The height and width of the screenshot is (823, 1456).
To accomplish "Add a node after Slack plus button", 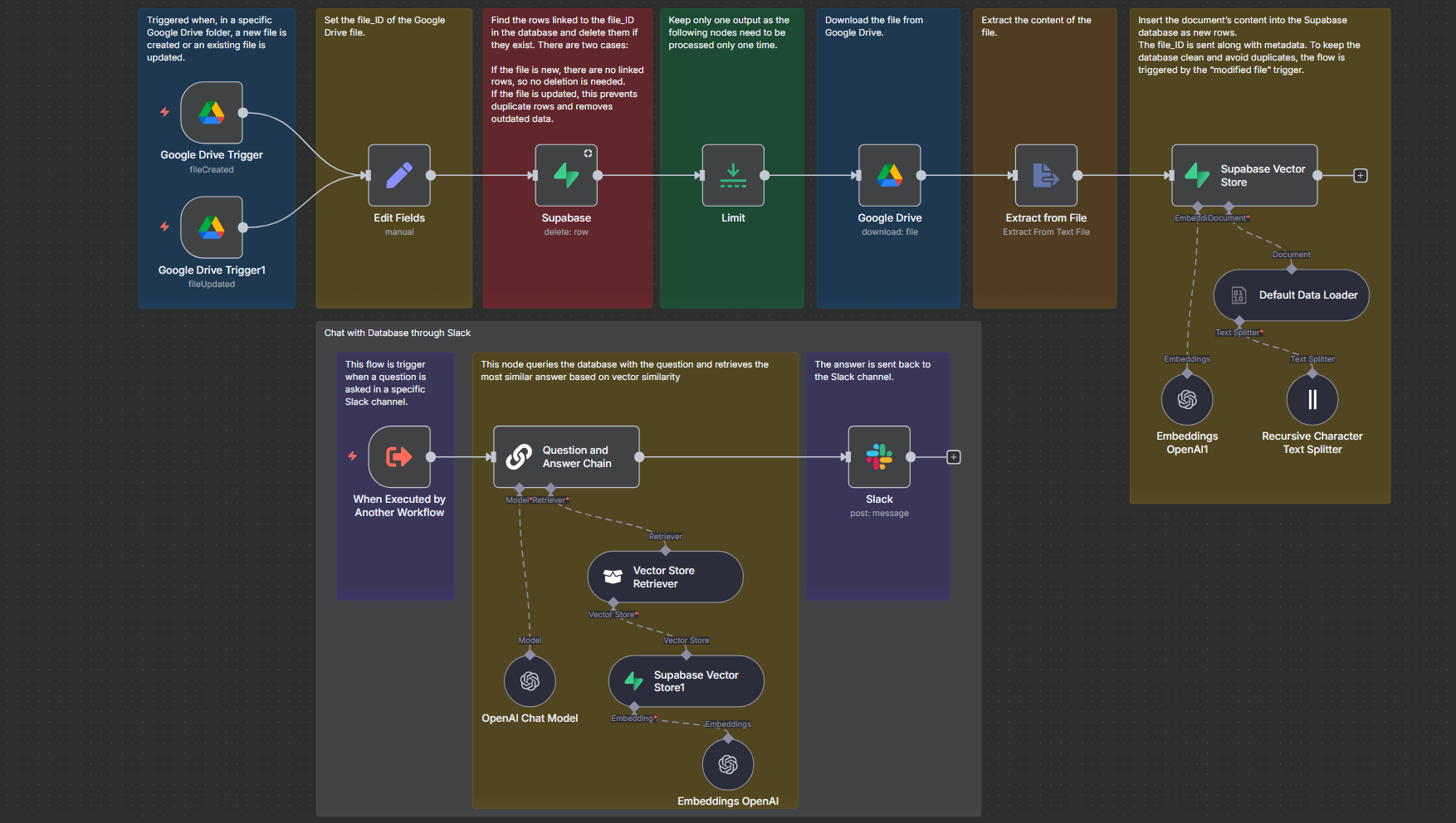I will (954, 457).
